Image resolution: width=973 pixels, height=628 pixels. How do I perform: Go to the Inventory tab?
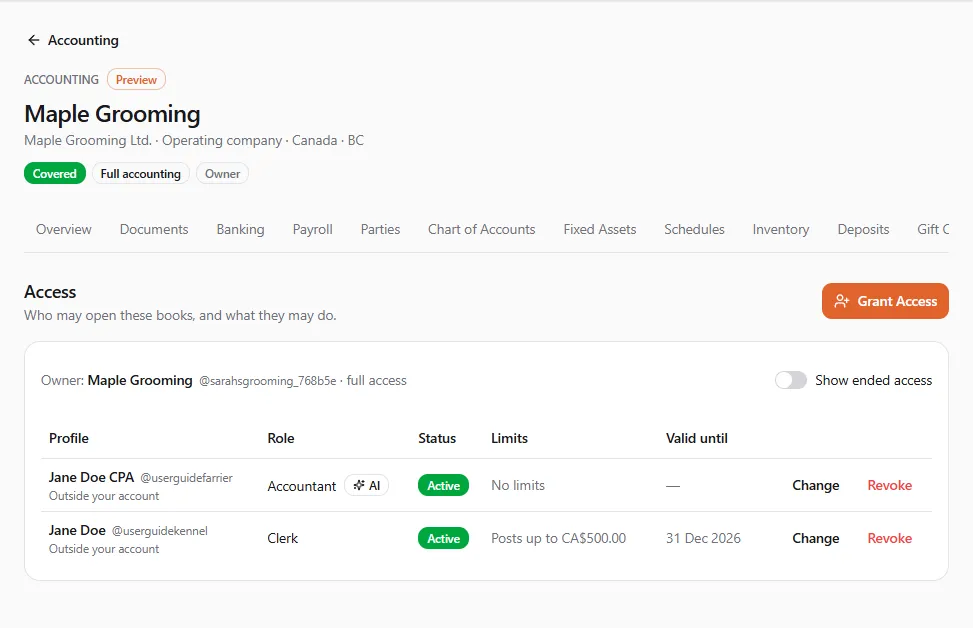781,230
